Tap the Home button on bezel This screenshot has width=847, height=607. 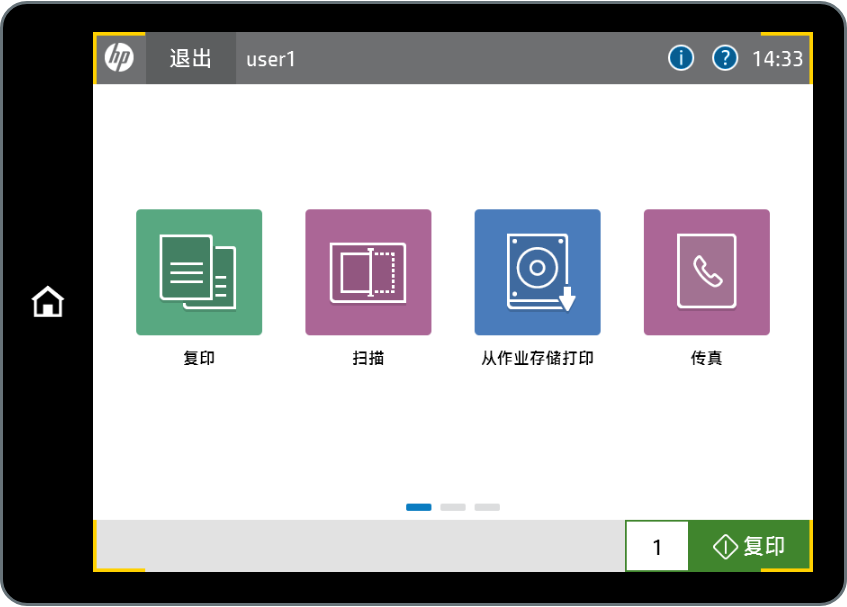click(48, 301)
